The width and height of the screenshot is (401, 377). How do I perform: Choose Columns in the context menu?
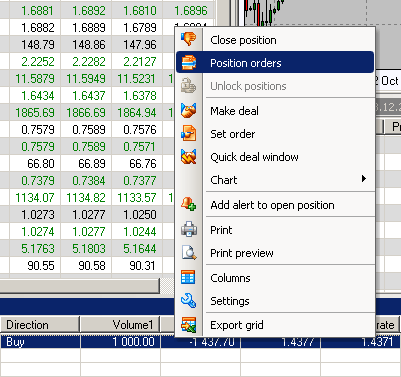(275, 278)
